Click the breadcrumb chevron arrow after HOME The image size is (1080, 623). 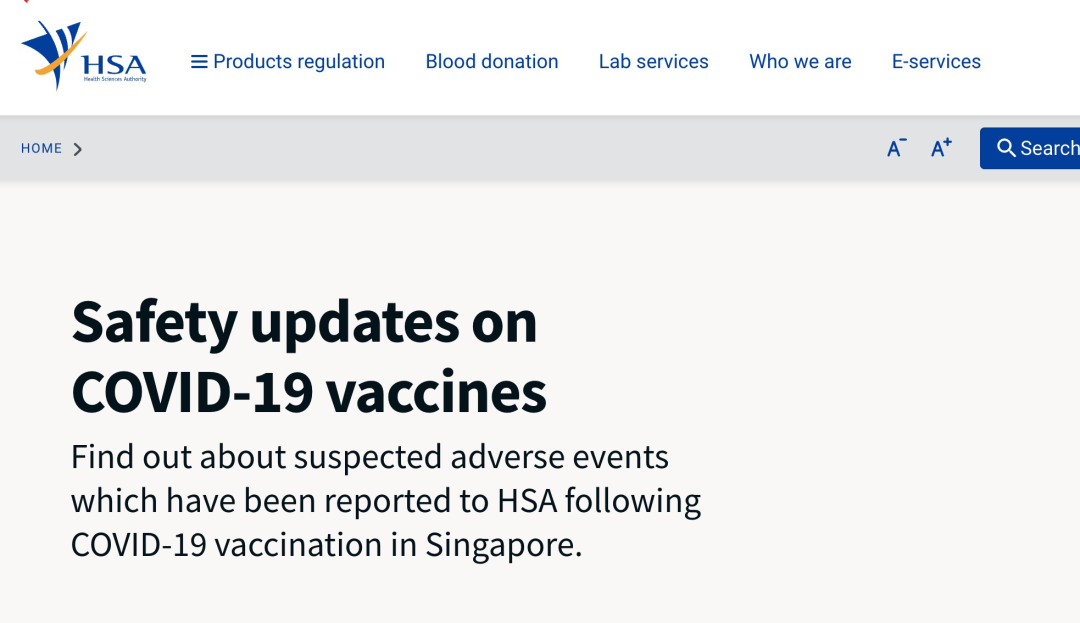tap(78, 149)
